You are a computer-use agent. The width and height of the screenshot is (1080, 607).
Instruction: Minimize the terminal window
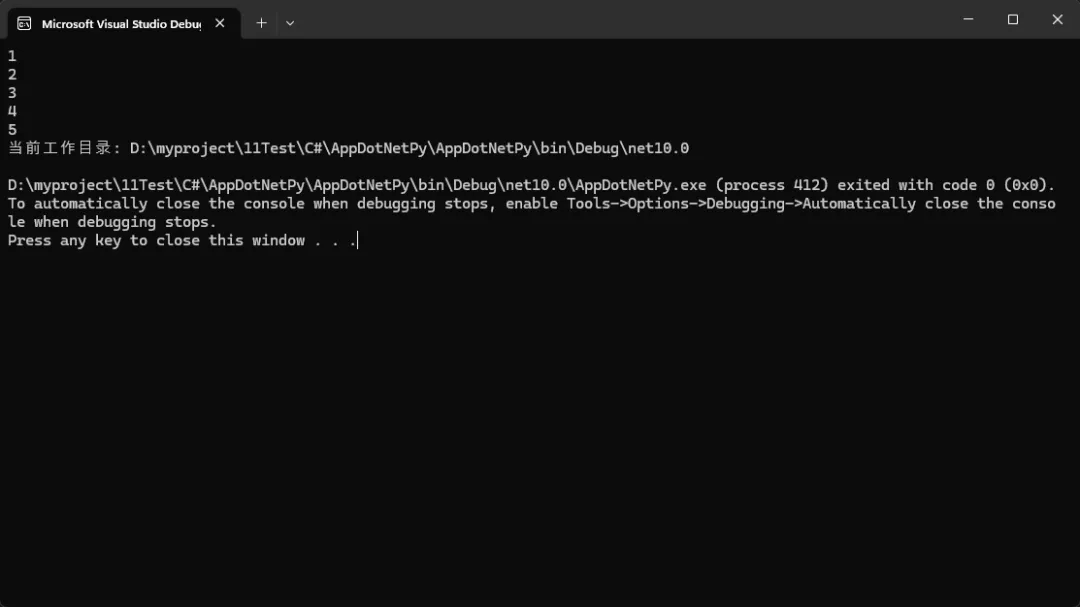coord(968,19)
